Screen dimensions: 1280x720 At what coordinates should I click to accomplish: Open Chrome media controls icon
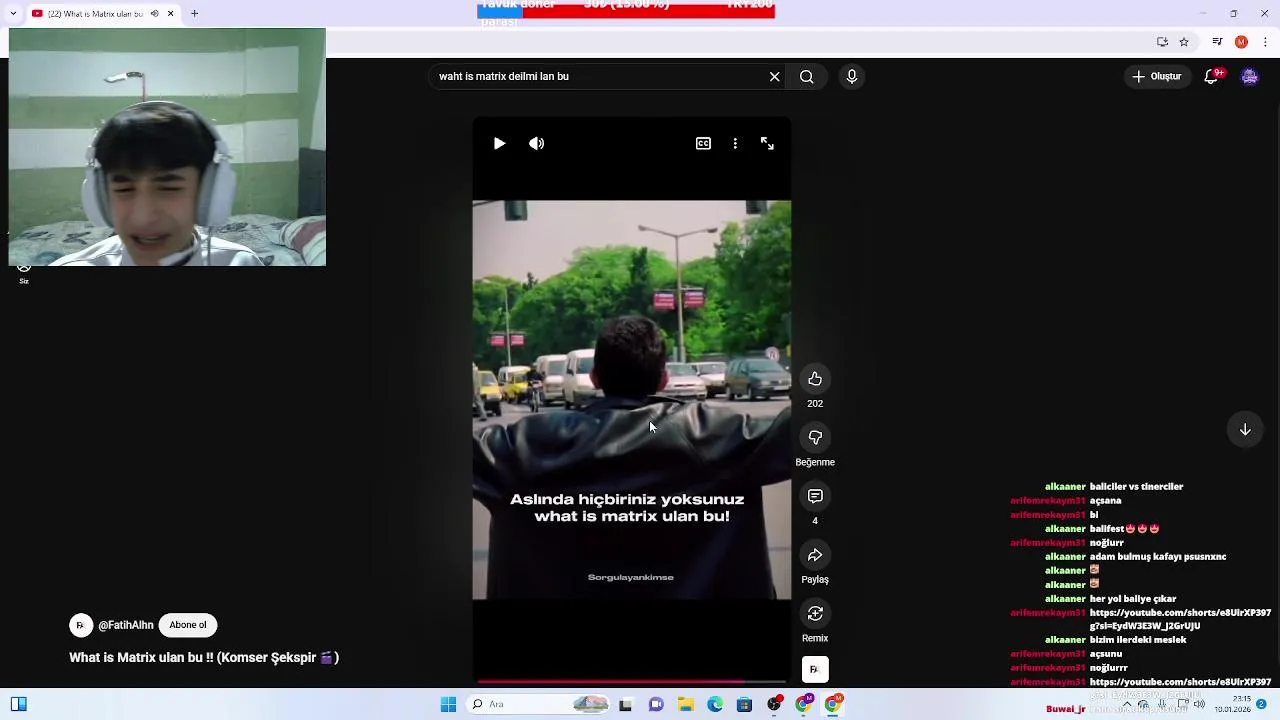[1217, 42]
